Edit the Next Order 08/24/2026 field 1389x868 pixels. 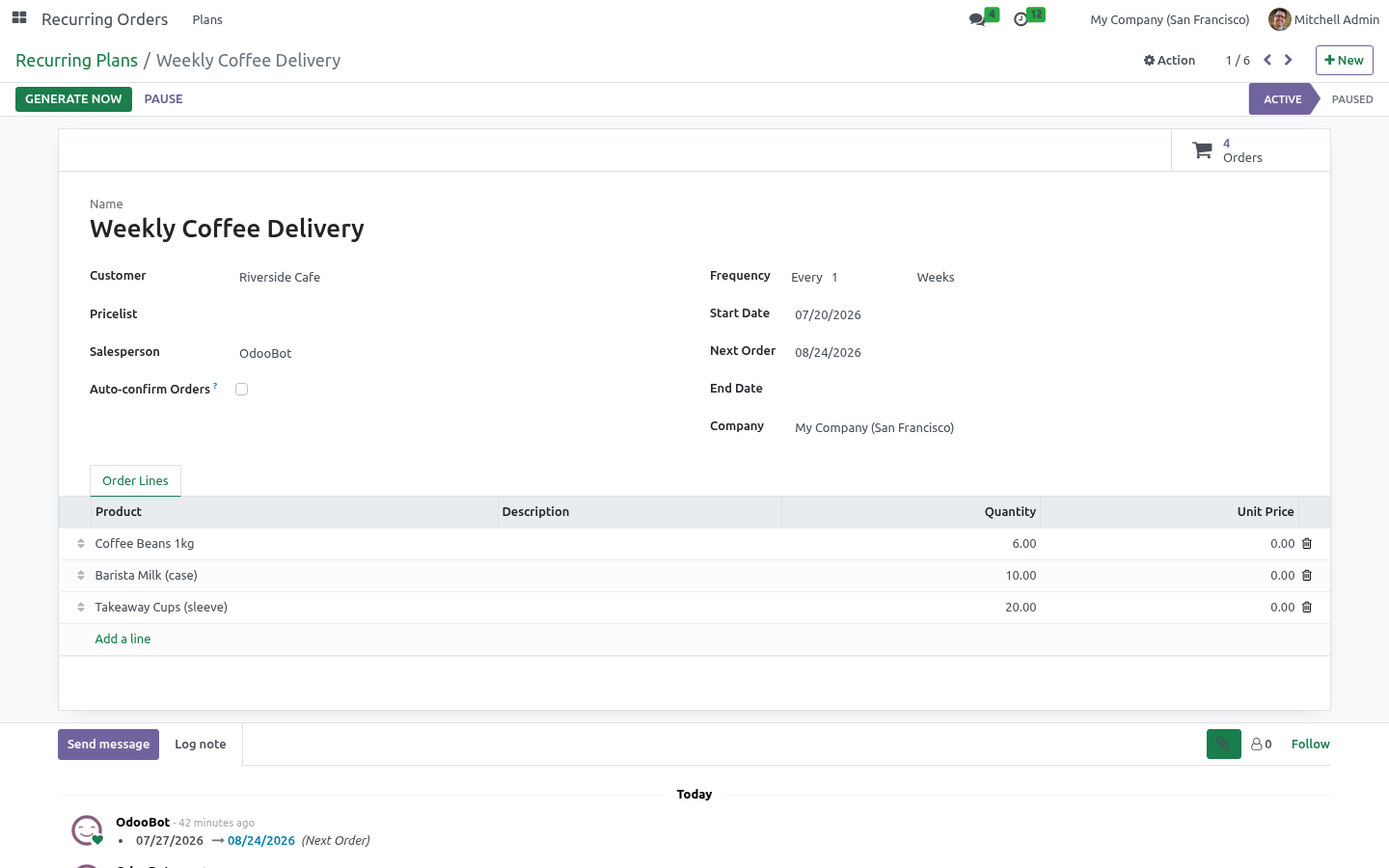point(1046,352)
